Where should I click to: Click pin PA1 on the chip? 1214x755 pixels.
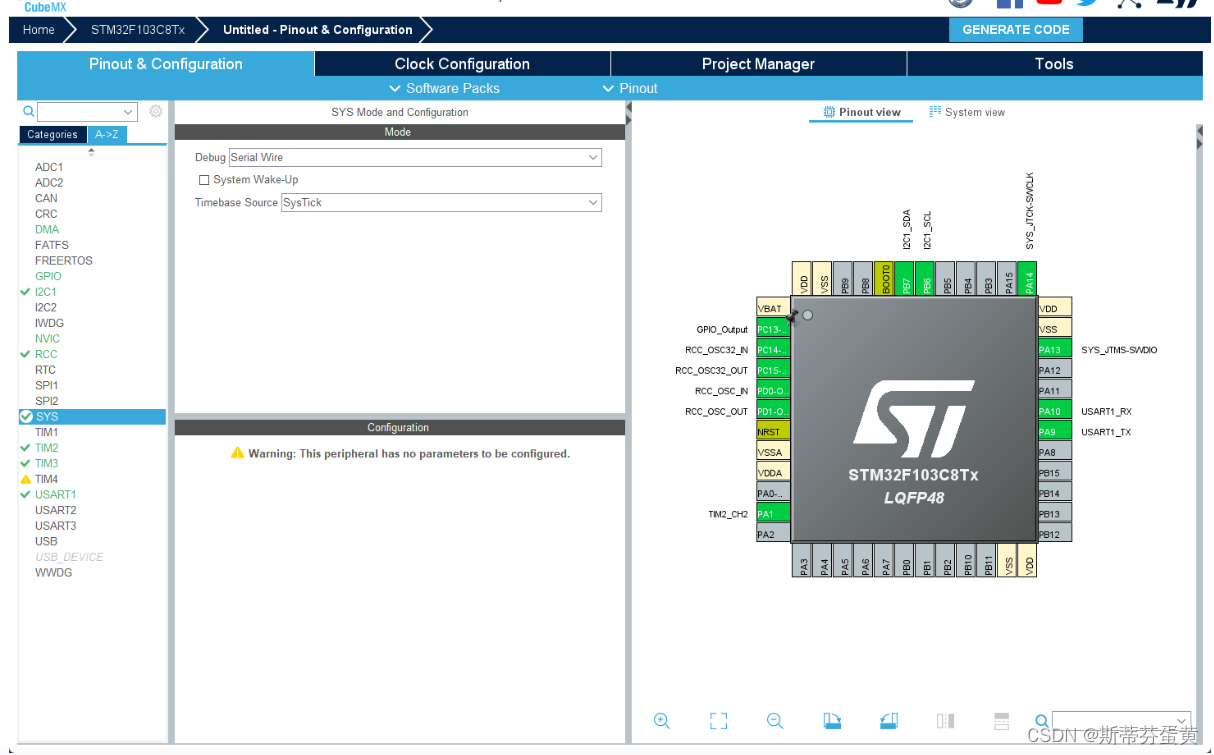tap(773, 514)
